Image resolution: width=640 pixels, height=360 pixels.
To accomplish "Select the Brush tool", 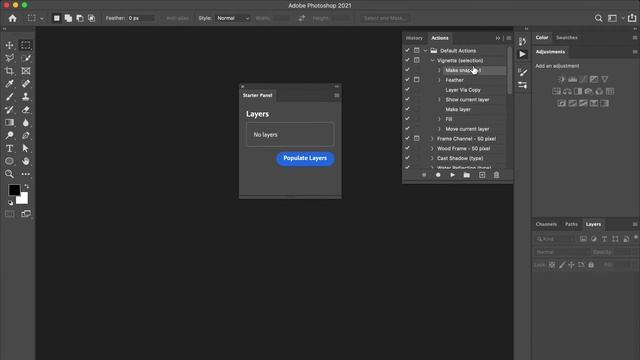I will tap(9, 97).
